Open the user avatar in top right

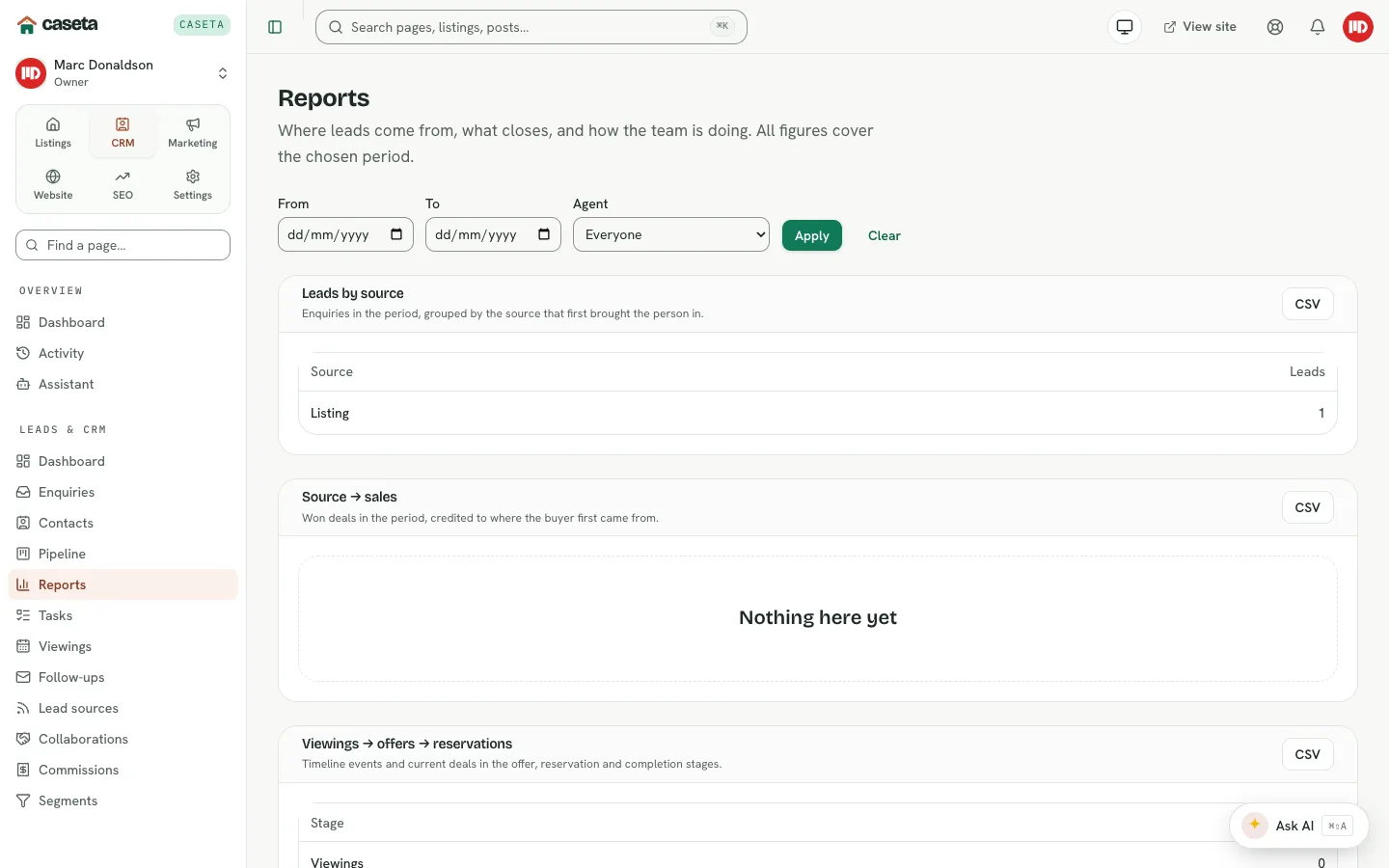(x=1358, y=27)
